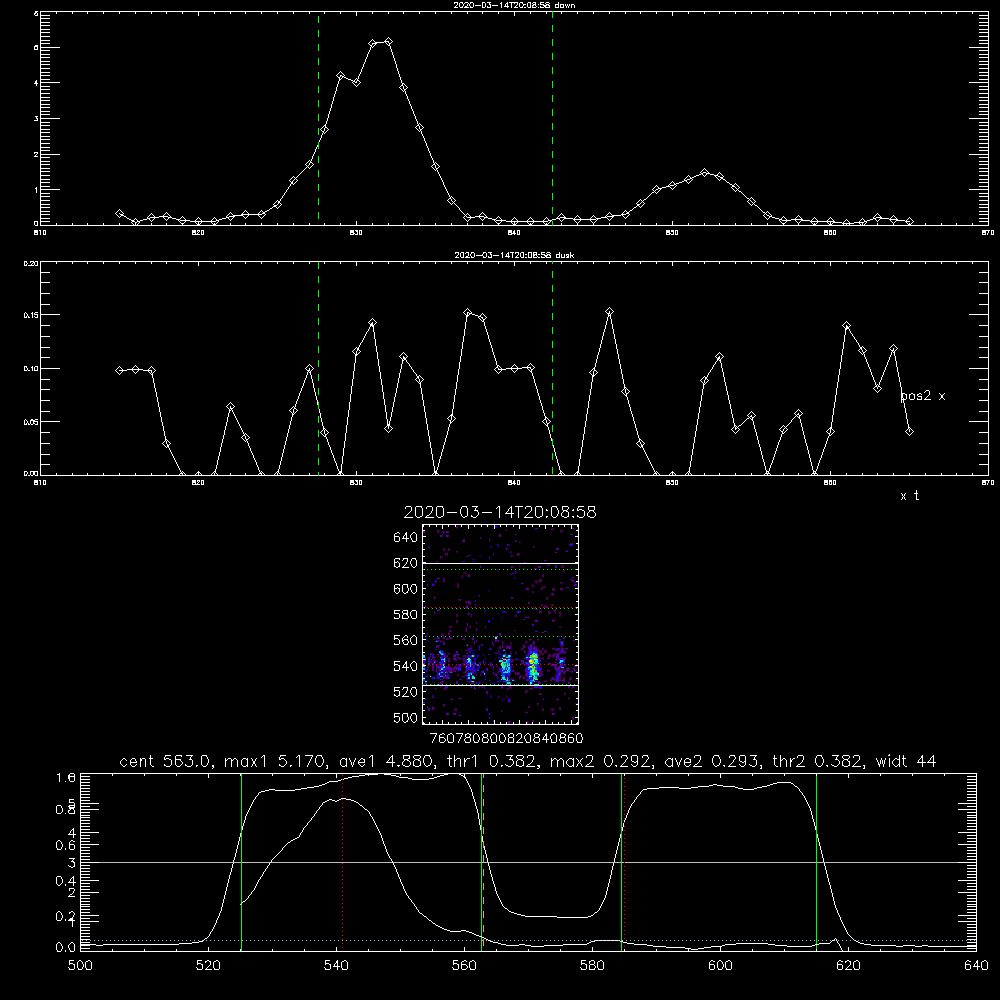
Task: Click the 'widt 44' value in the stats line
Action: [906, 761]
